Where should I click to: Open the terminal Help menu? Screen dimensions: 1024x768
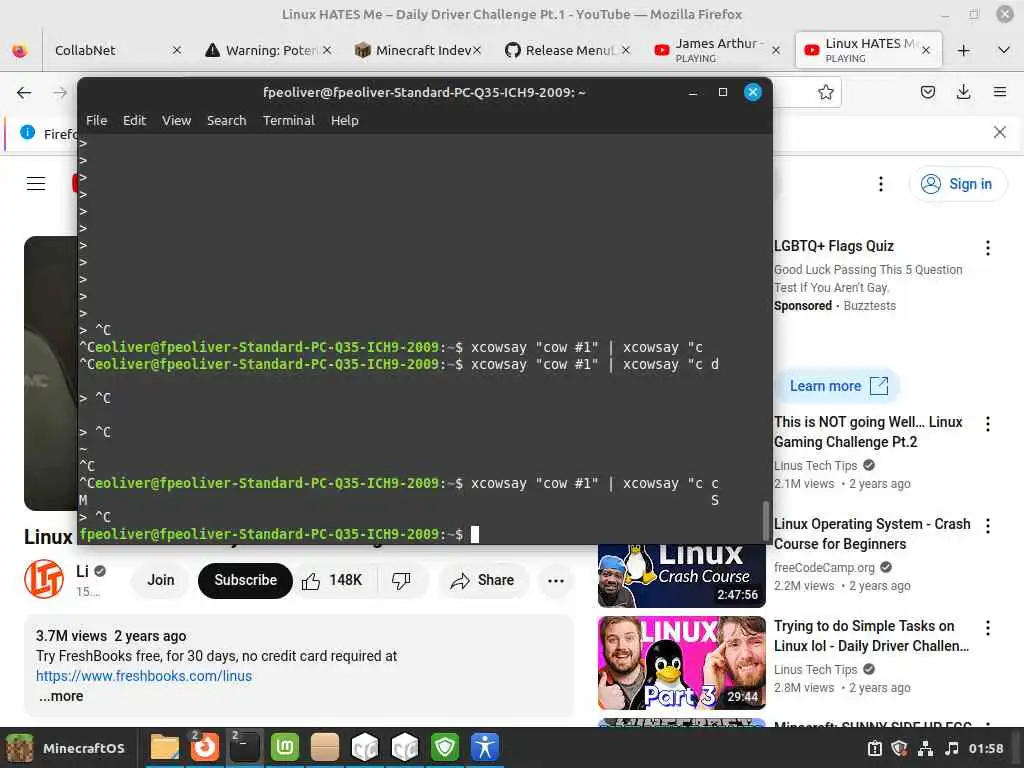point(344,120)
